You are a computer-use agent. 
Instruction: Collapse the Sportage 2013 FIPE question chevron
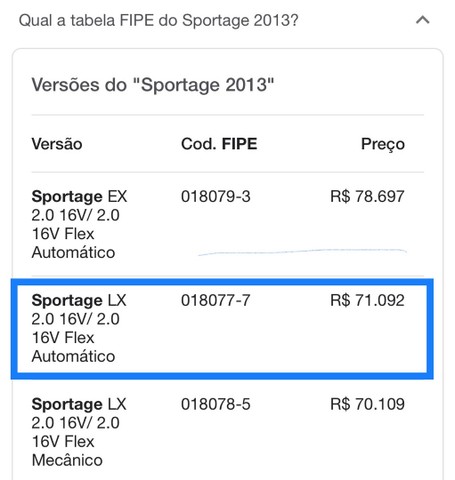coord(423,20)
